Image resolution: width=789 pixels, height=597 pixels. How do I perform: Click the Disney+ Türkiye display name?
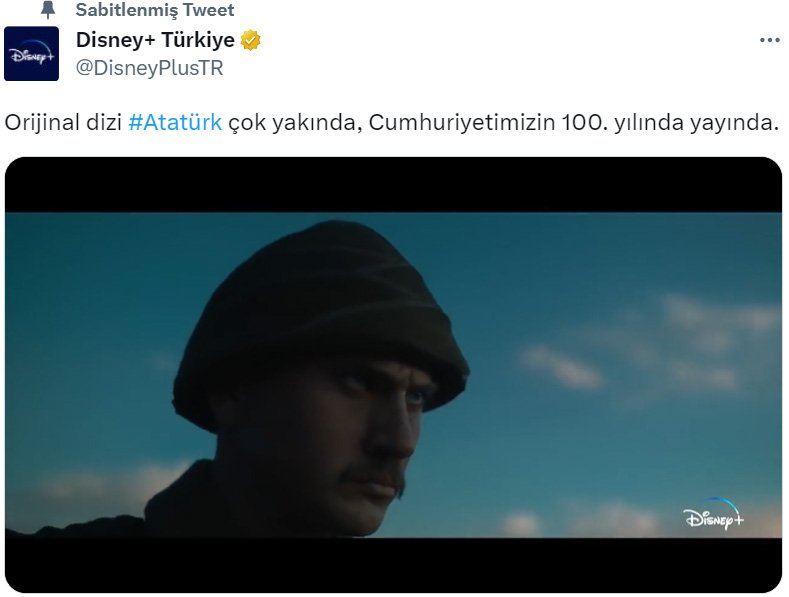point(155,40)
